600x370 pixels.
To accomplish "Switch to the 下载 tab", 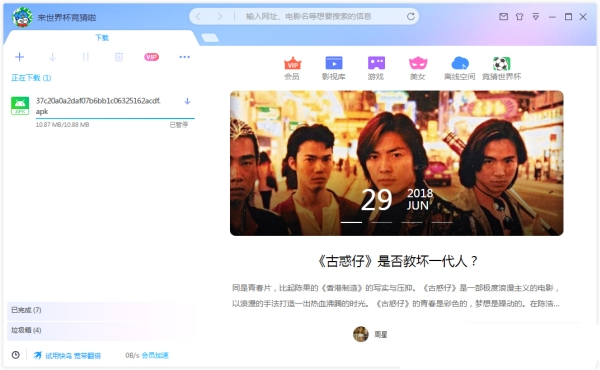I will click(102, 37).
